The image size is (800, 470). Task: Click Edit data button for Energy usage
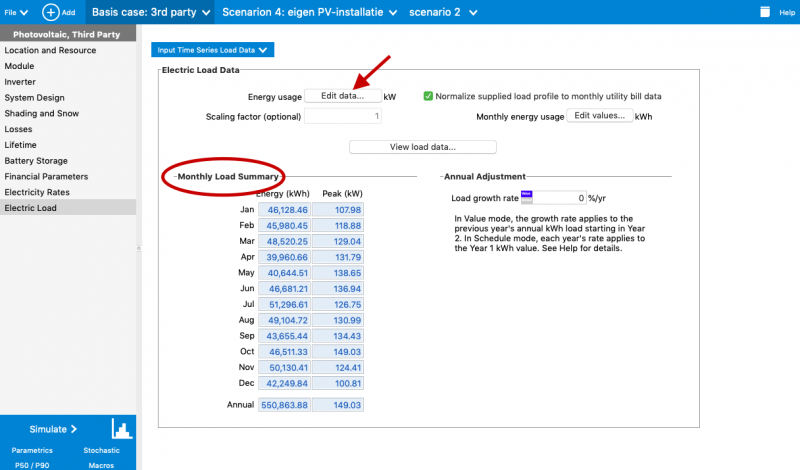[x=343, y=96]
